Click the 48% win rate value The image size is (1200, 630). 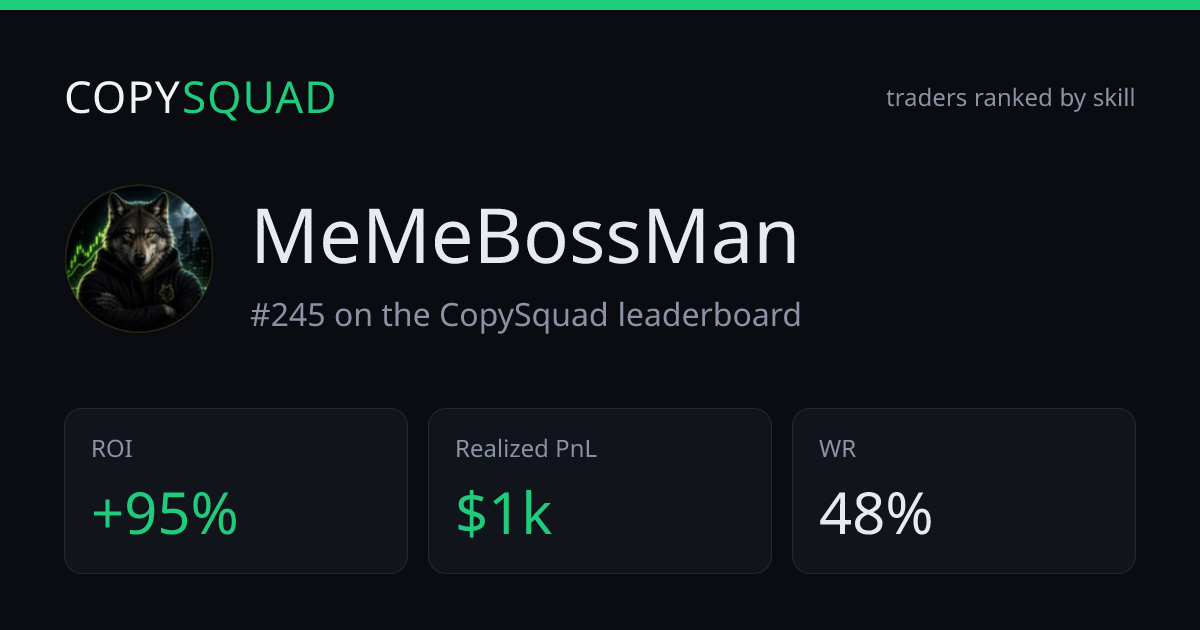coord(876,514)
